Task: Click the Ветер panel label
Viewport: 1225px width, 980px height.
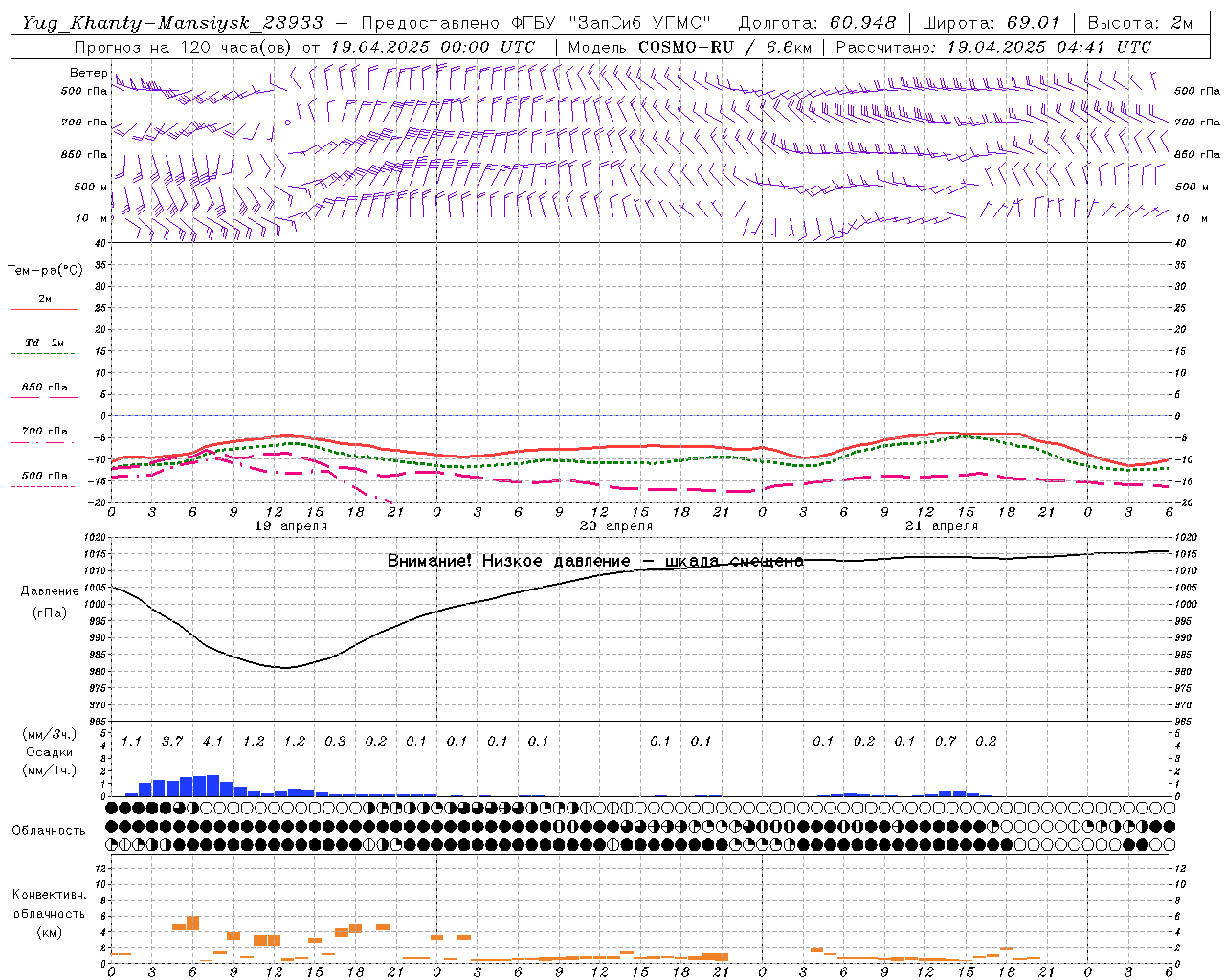Action: pyautogui.click(x=89, y=73)
